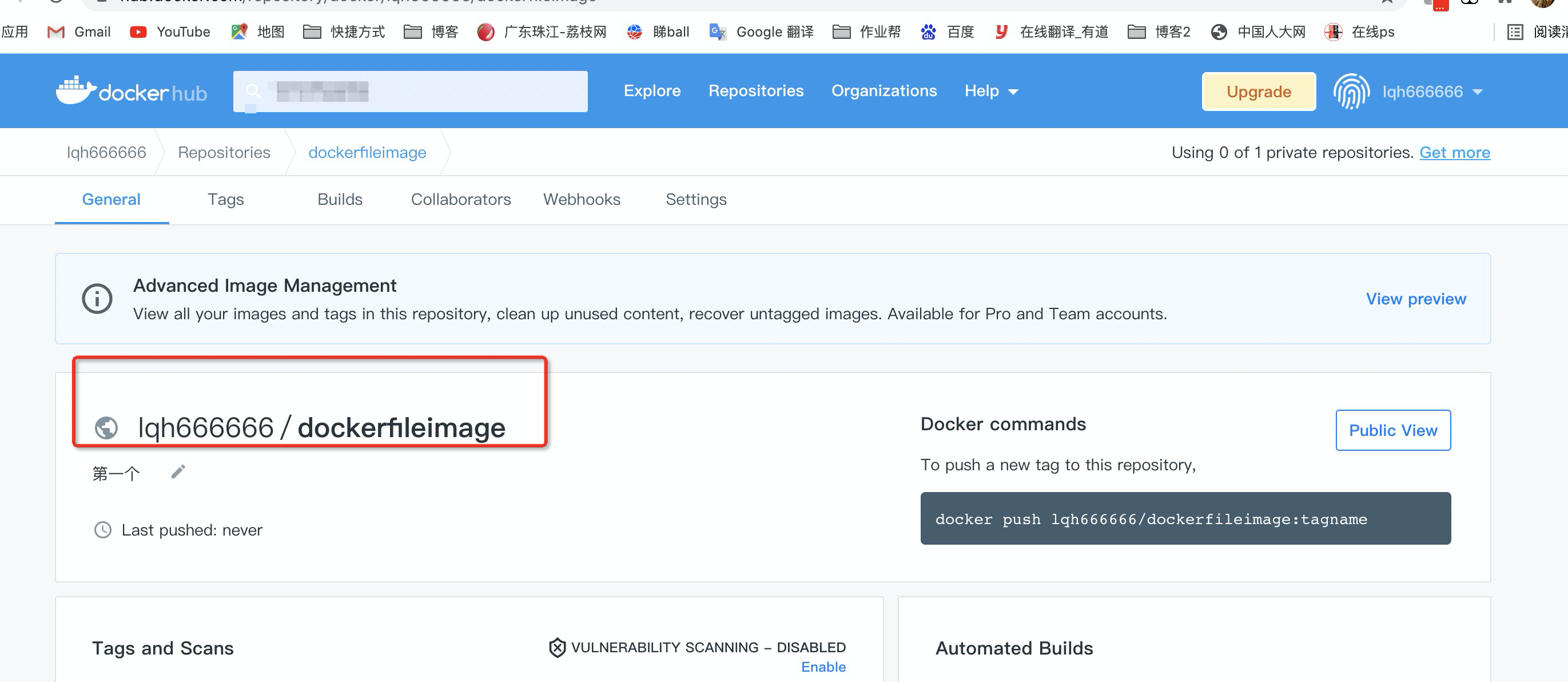Click the Docker Hub search field
1568x682 pixels.
point(426,92)
